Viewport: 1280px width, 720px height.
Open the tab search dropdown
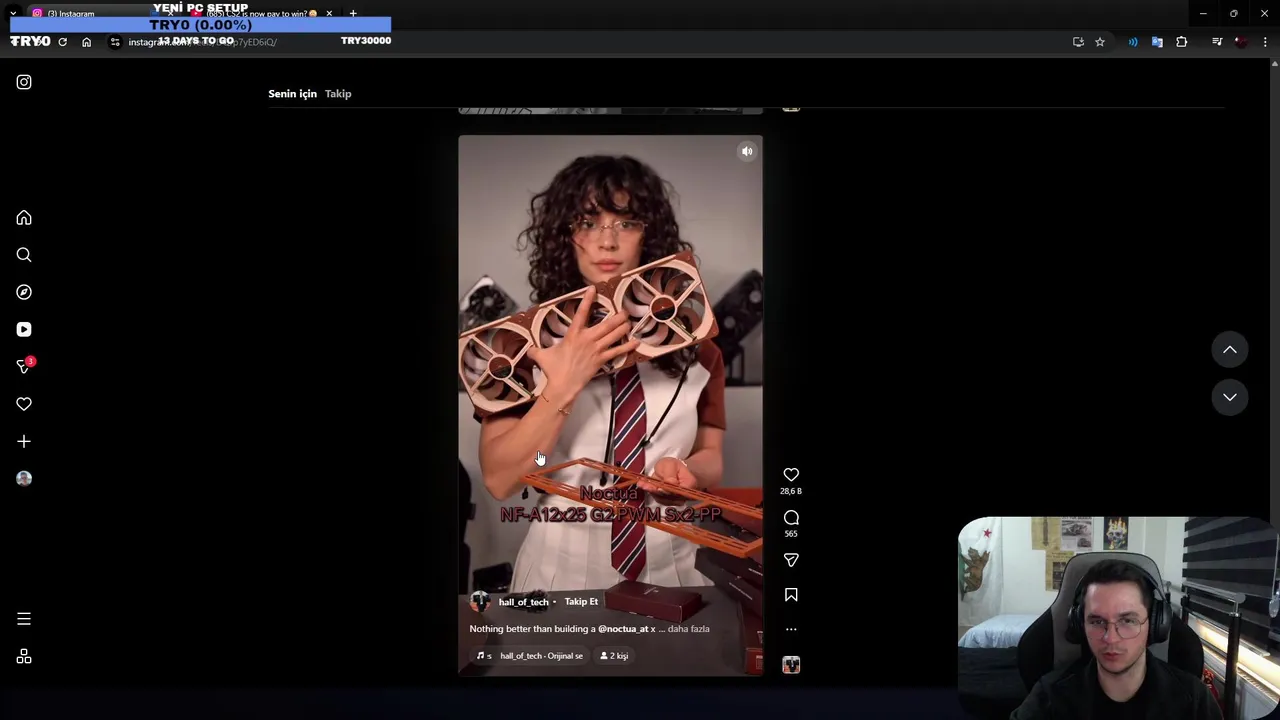(12, 14)
